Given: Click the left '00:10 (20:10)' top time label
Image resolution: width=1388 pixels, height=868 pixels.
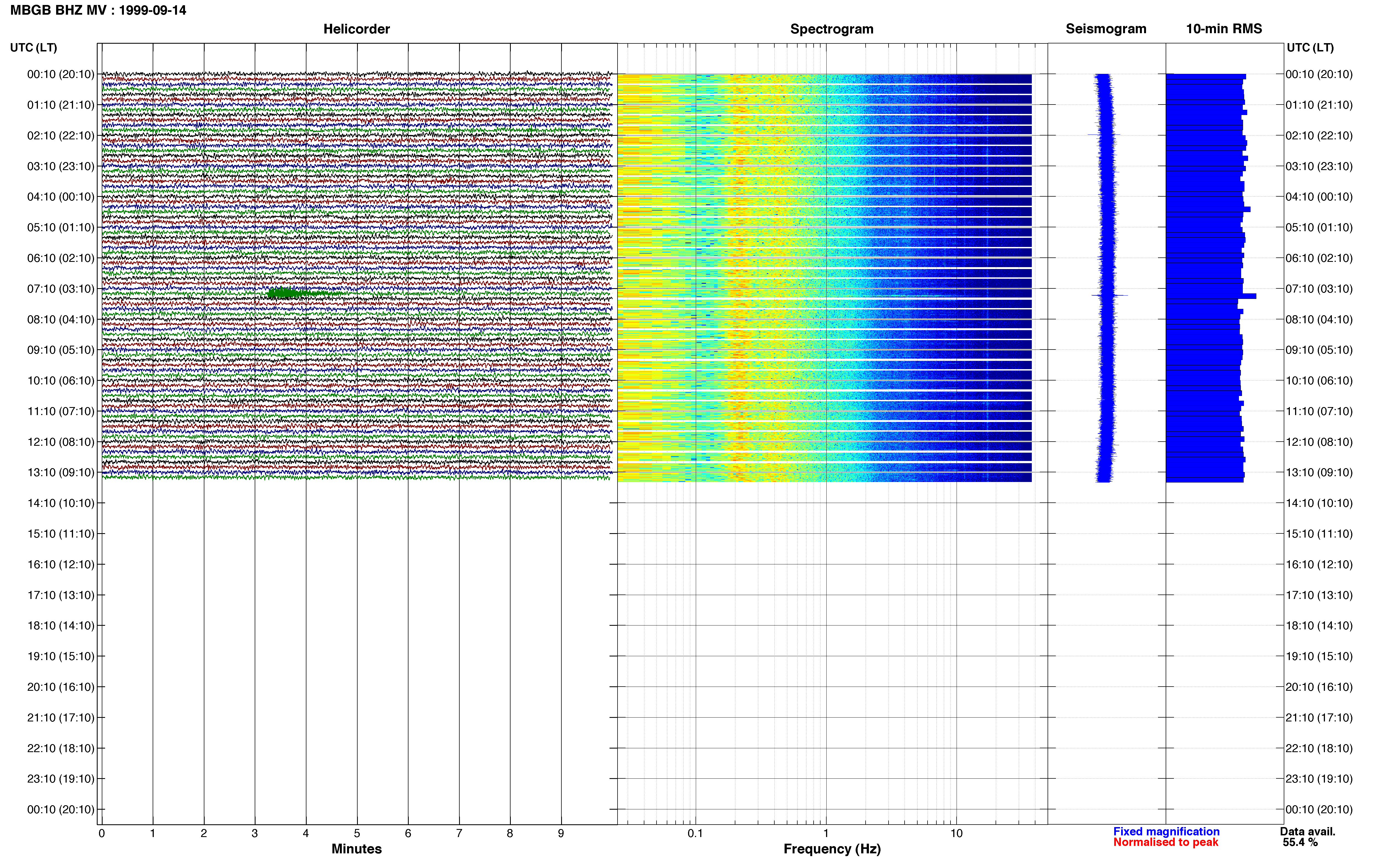Looking at the screenshot, I should (x=61, y=74).
